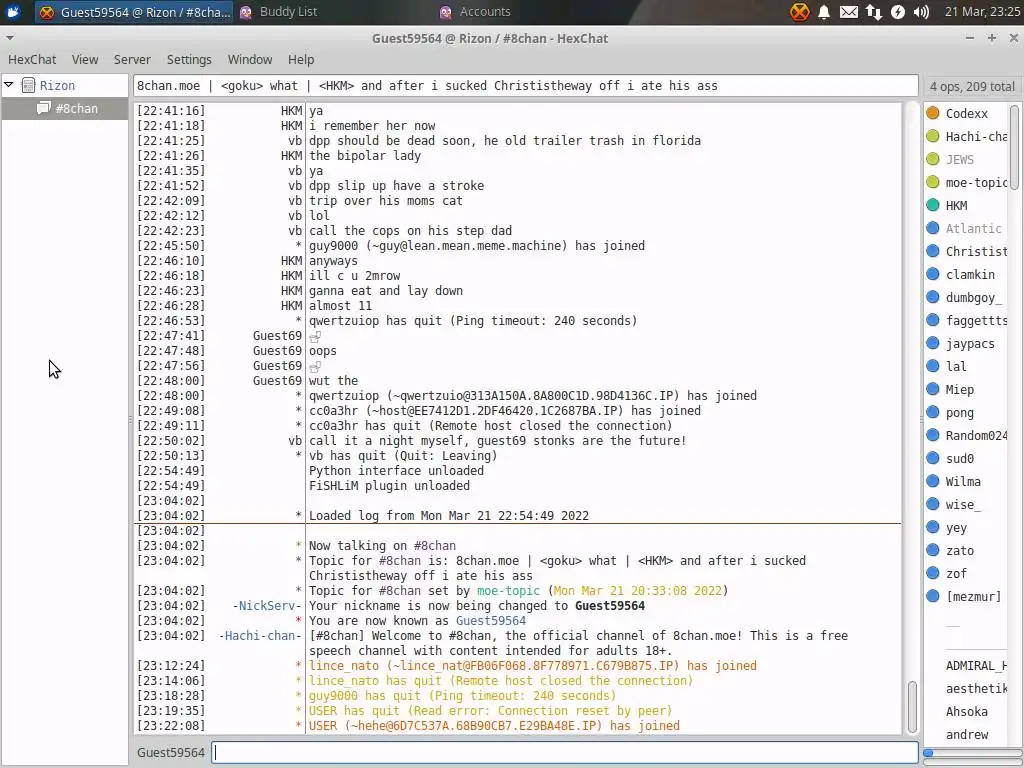Click Guest69's image placeholder at 22:47:41
The image size is (1024, 768).
point(315,336)
